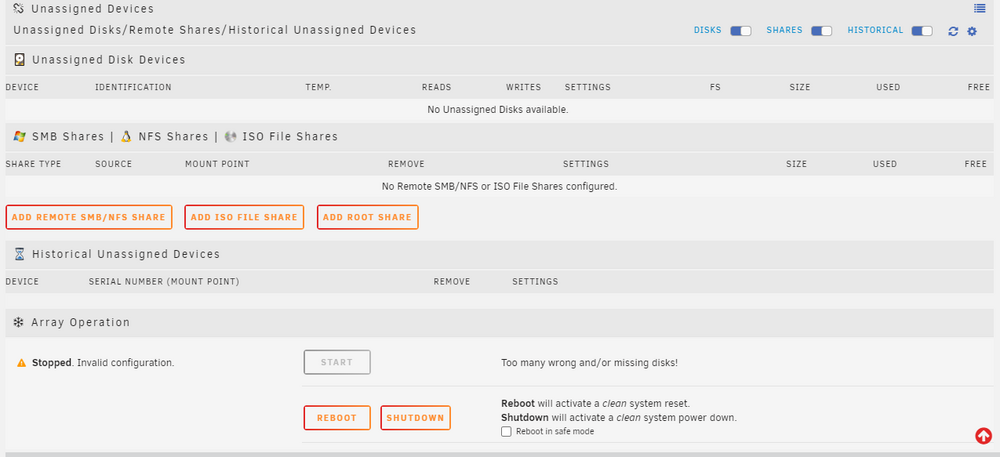This screenshot has height=457, width=1000.
Task: Click the Reboot button
Action: coord(337,418)
